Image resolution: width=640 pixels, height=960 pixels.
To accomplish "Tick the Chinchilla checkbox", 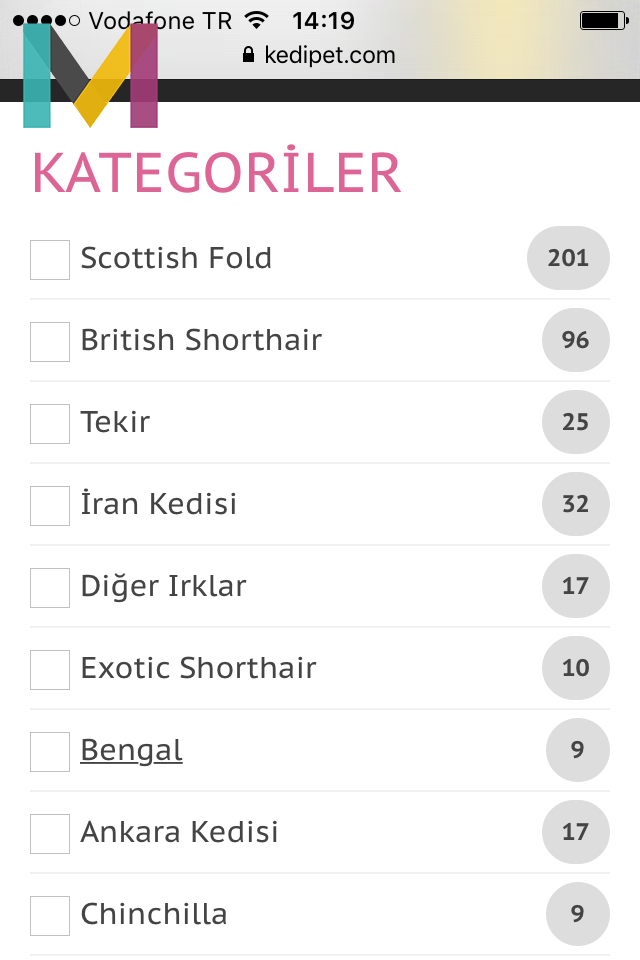I will point(50,915).
